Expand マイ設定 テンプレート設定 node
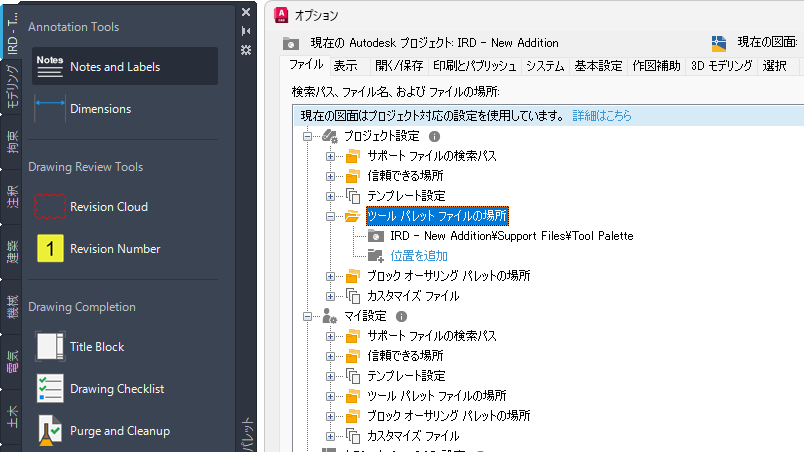The image size is (804, 452). coord(330,376)
